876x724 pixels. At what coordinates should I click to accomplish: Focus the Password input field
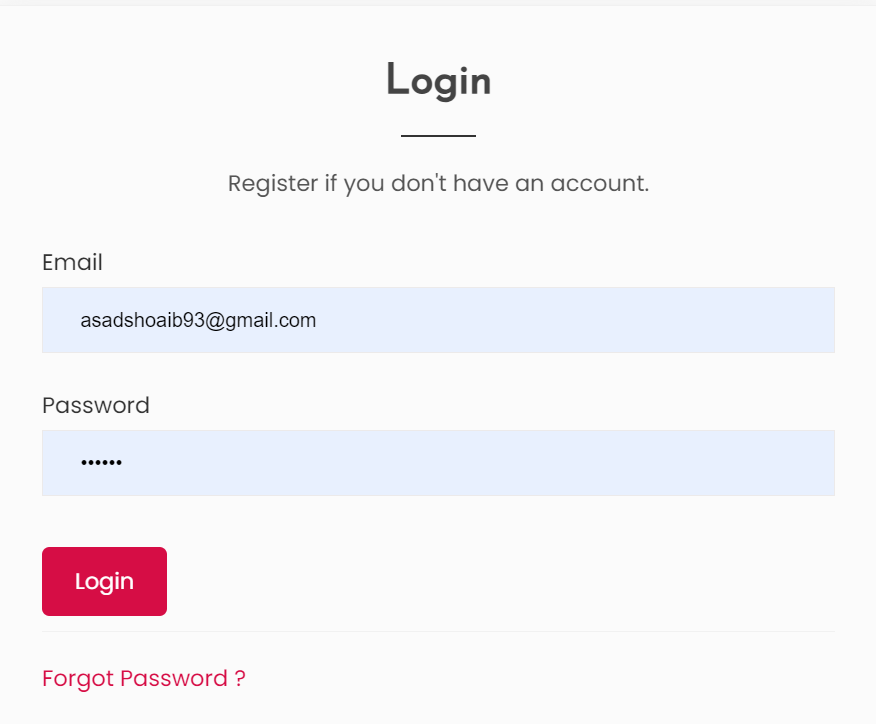[x=438, y=463]
